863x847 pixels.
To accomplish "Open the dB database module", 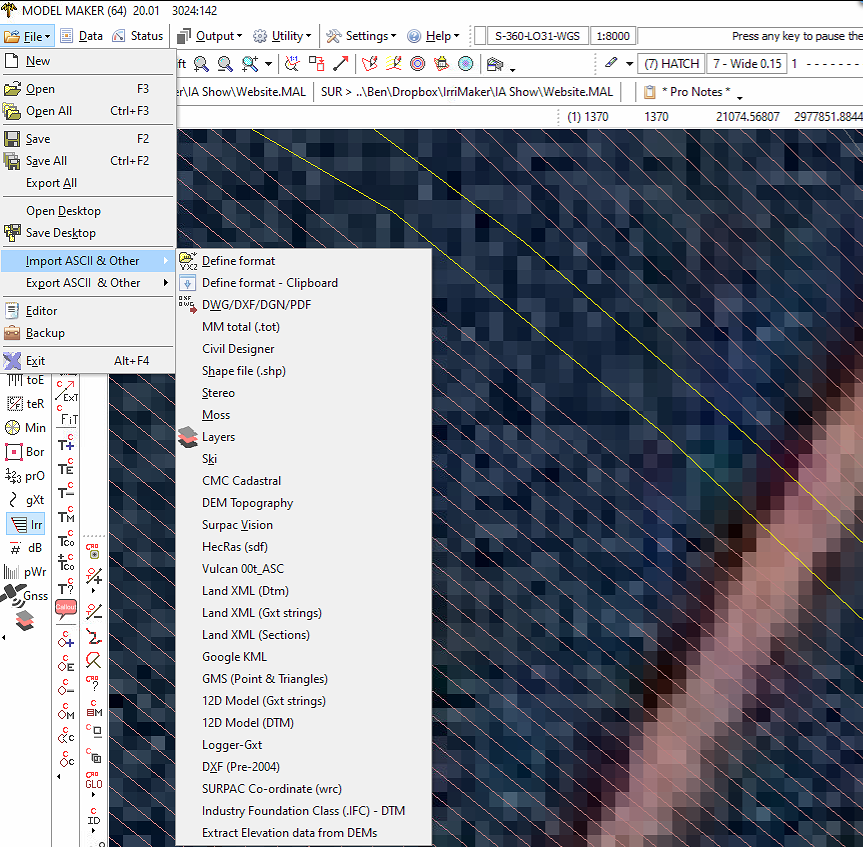I will click(x=25, y=548).
